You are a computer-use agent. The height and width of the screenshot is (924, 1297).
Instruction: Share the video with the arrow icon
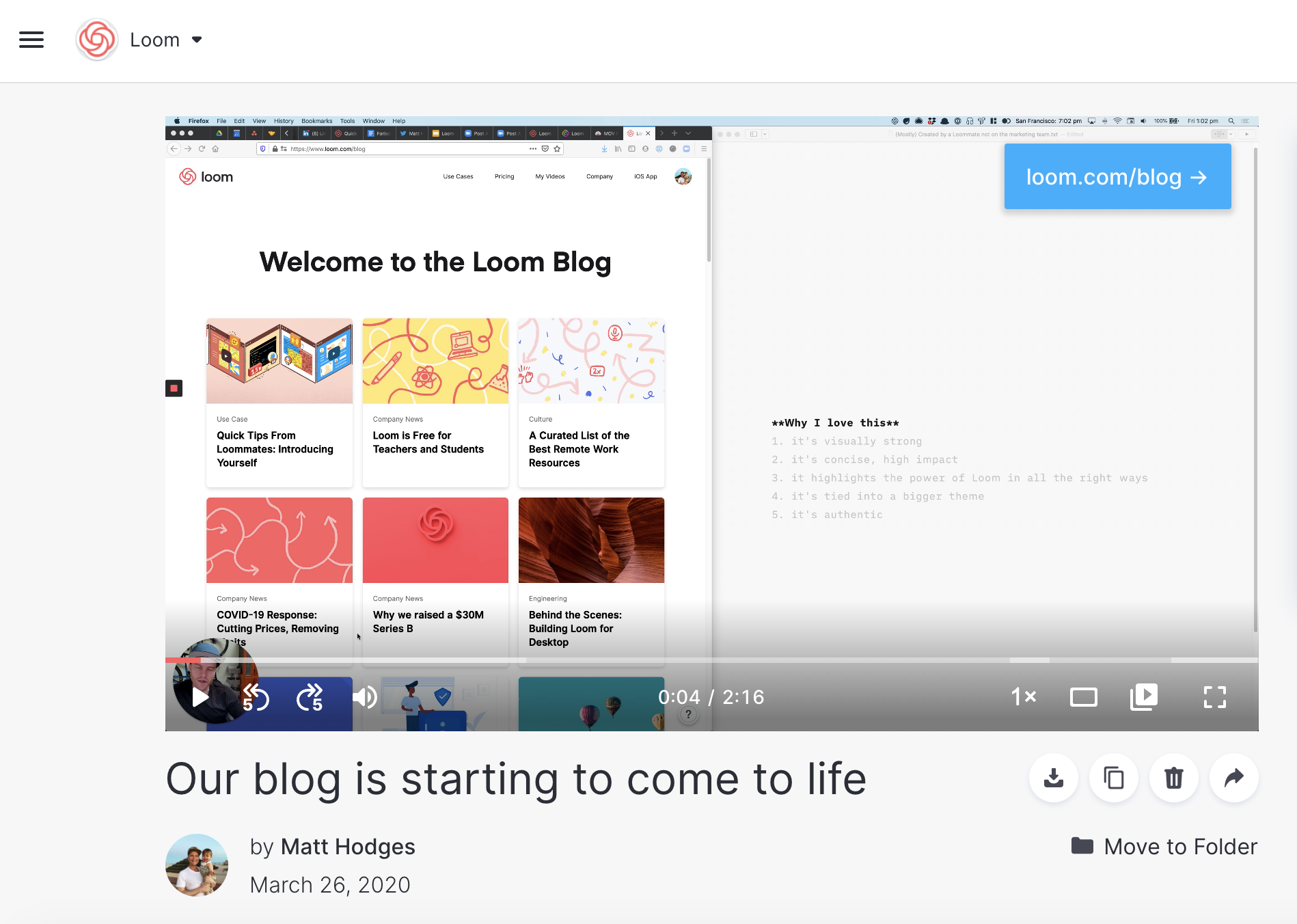tap(1234, 778)
